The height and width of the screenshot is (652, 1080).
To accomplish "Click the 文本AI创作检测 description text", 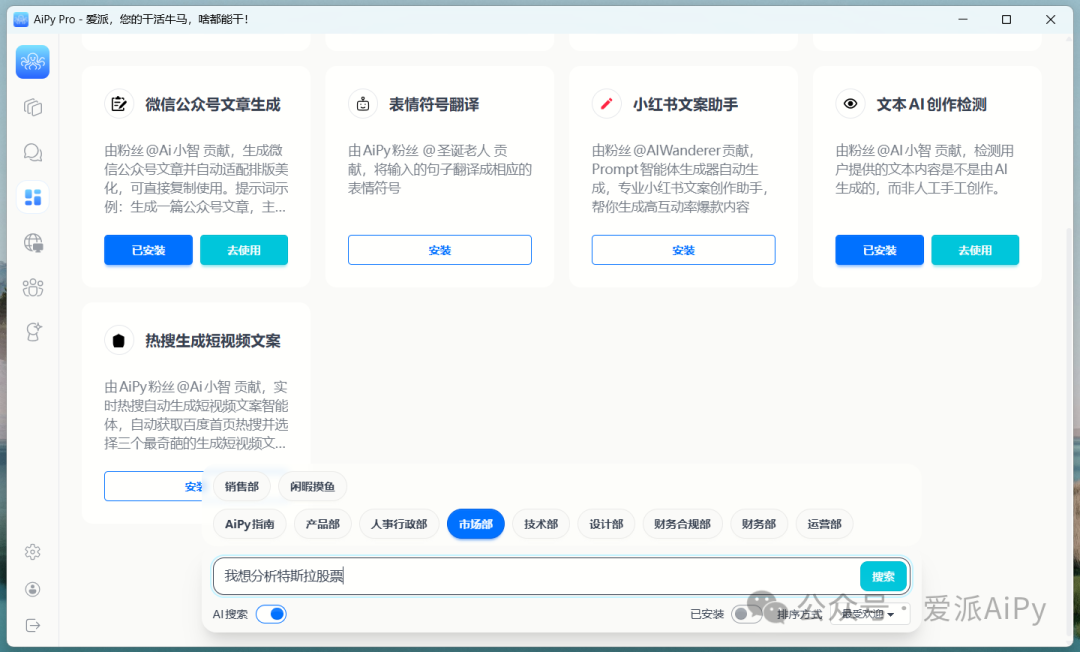I will (924, 169).
